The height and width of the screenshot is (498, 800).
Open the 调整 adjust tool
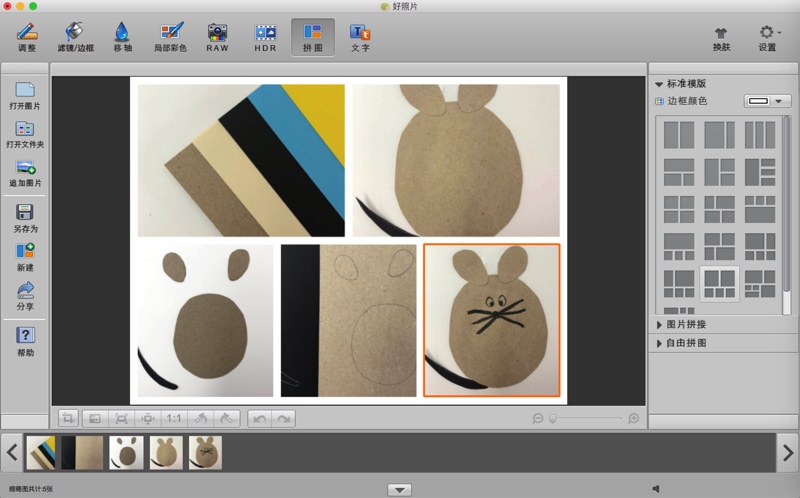(27, 37)
